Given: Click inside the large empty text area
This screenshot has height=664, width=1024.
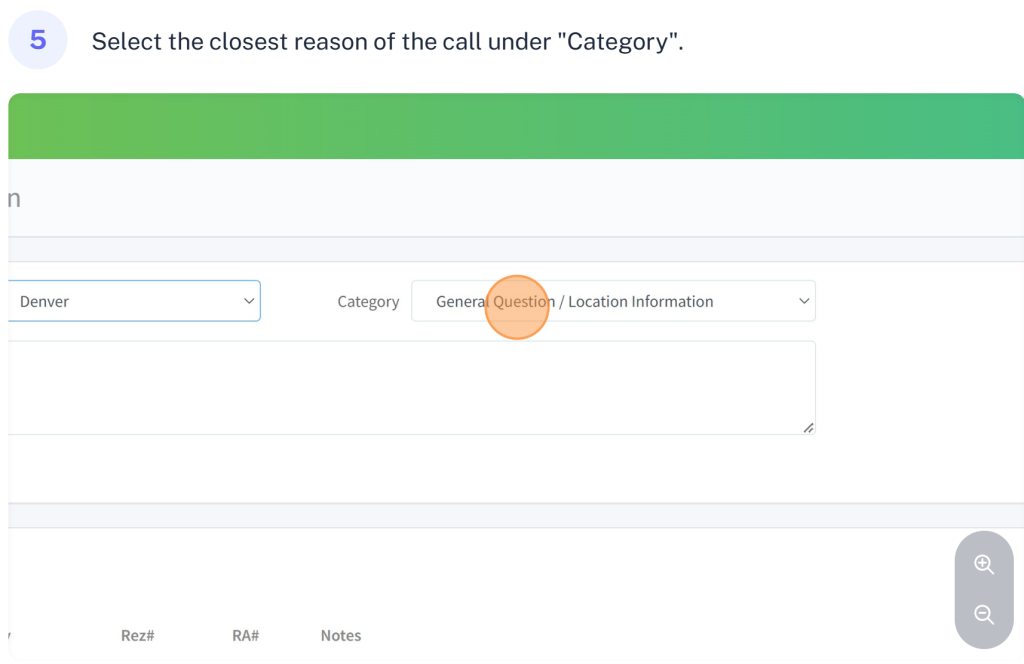Looking at the screenshot, I should [x=410, y=387].
